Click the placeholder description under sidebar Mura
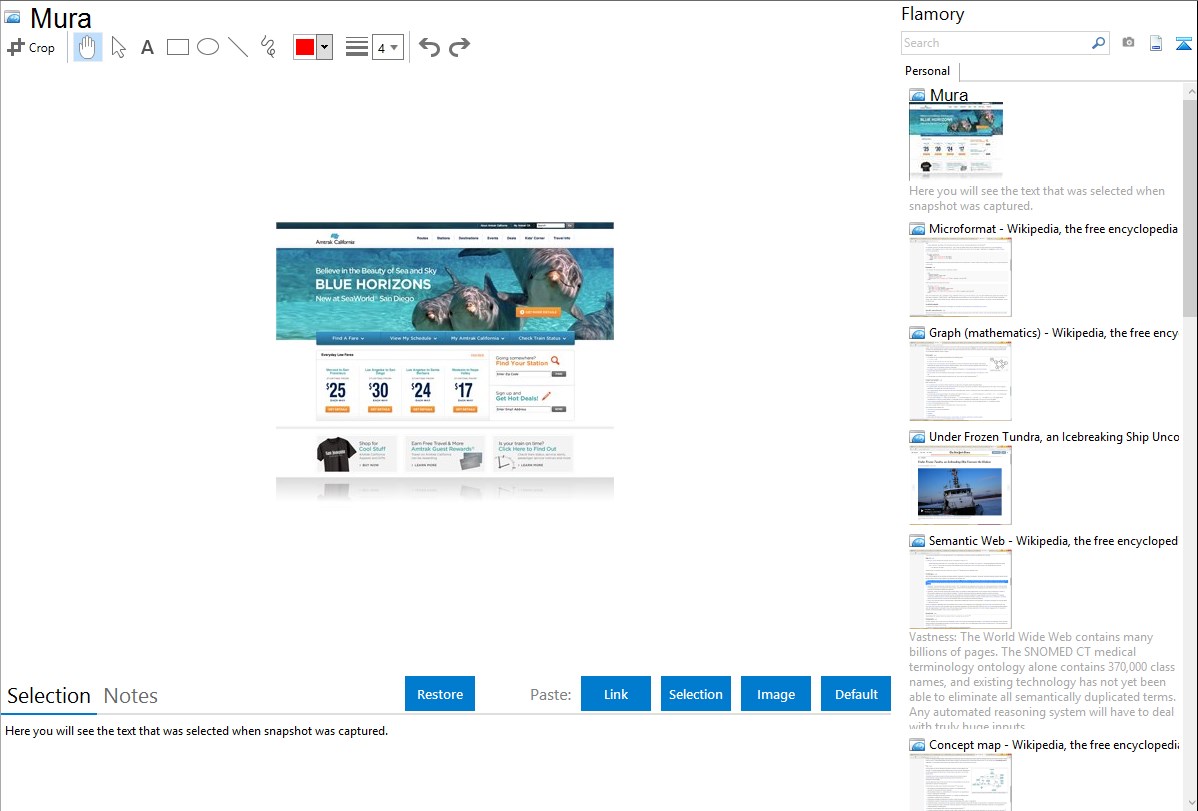This screenshot has height=811, width=1198. (1037, 198)
